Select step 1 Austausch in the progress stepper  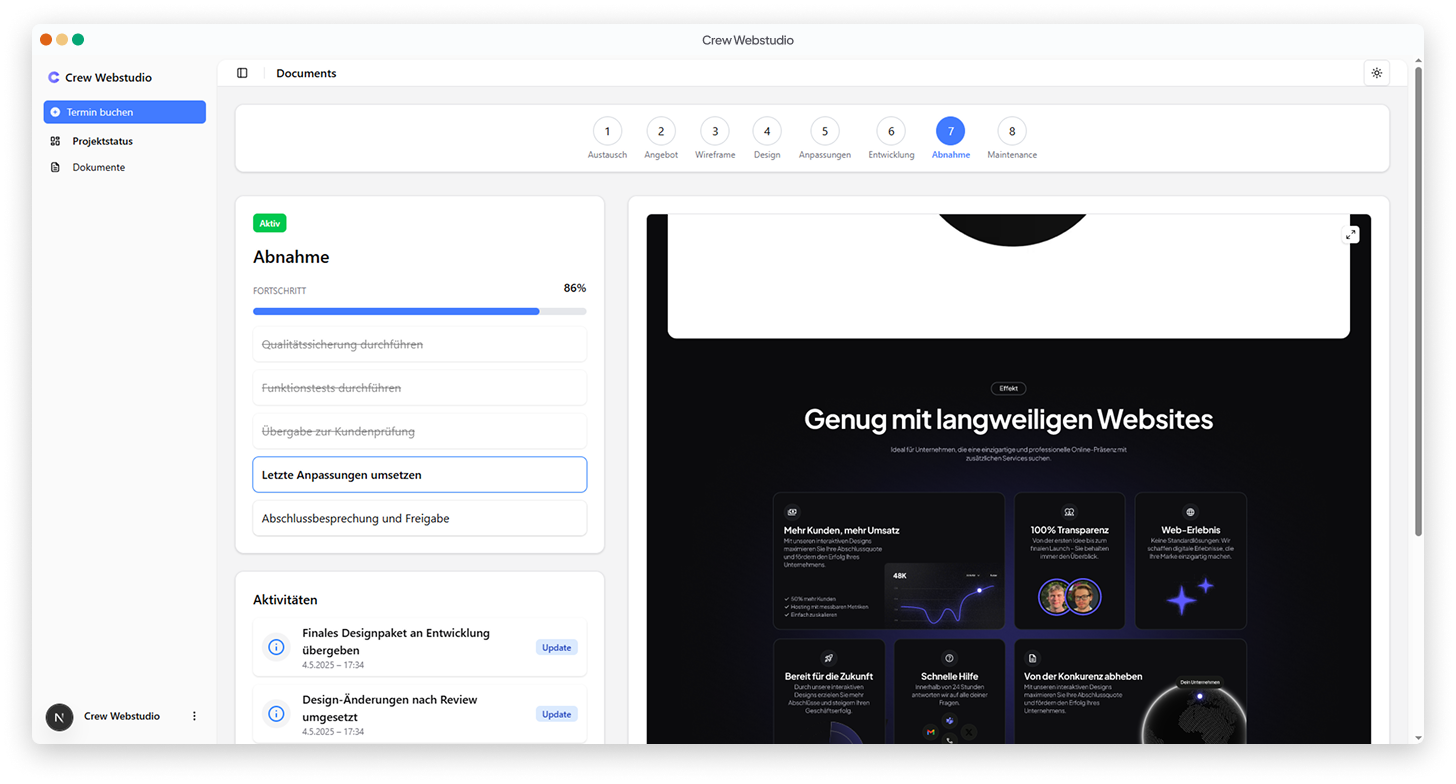point(607,131)
